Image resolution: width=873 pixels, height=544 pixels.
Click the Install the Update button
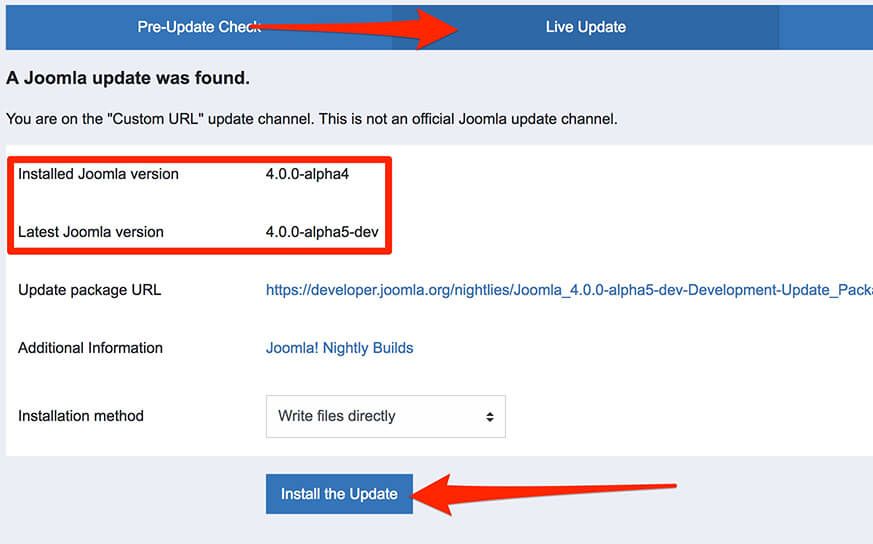pyautogui.click(x=339, y=494)
